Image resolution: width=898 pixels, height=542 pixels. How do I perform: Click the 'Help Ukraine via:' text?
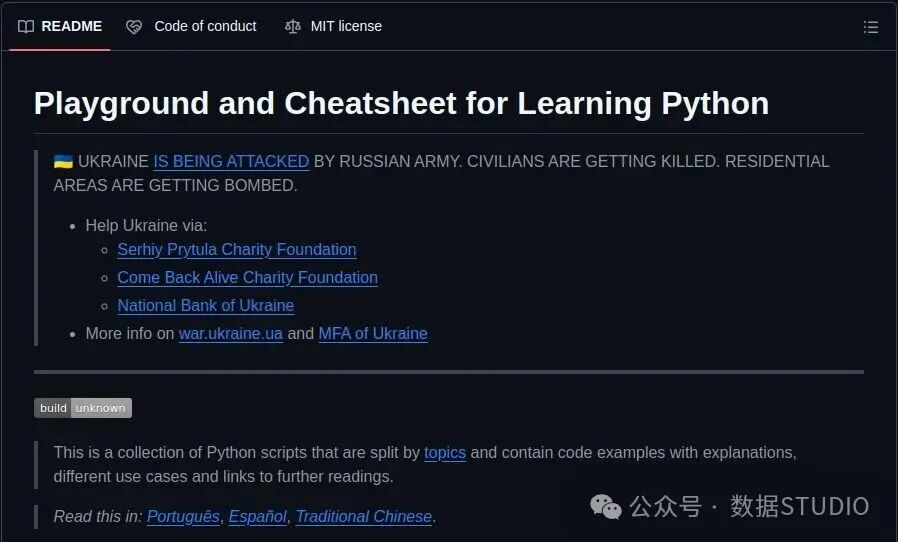click(x=146, y=226)
